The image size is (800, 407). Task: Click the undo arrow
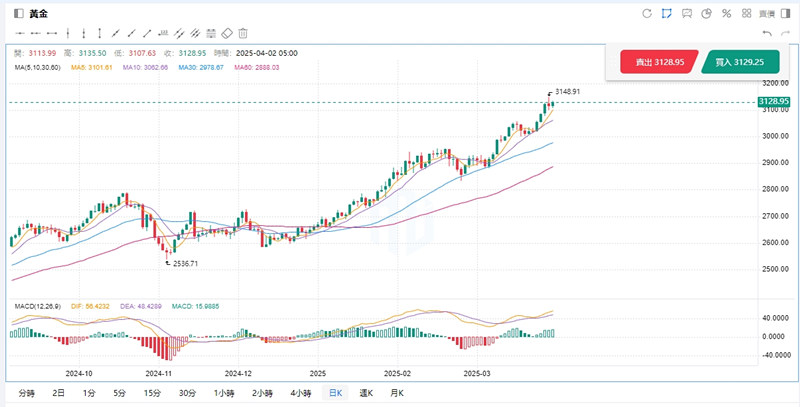point(767,33)
